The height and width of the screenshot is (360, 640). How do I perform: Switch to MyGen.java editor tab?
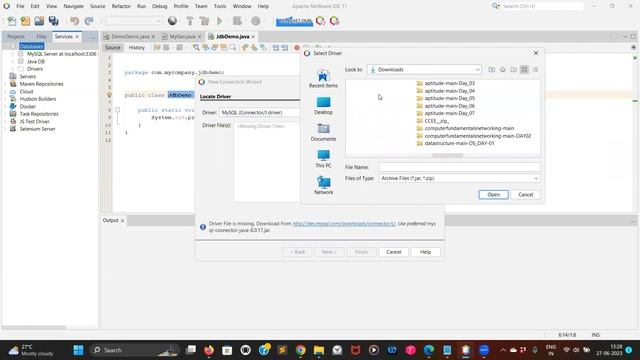182,37
